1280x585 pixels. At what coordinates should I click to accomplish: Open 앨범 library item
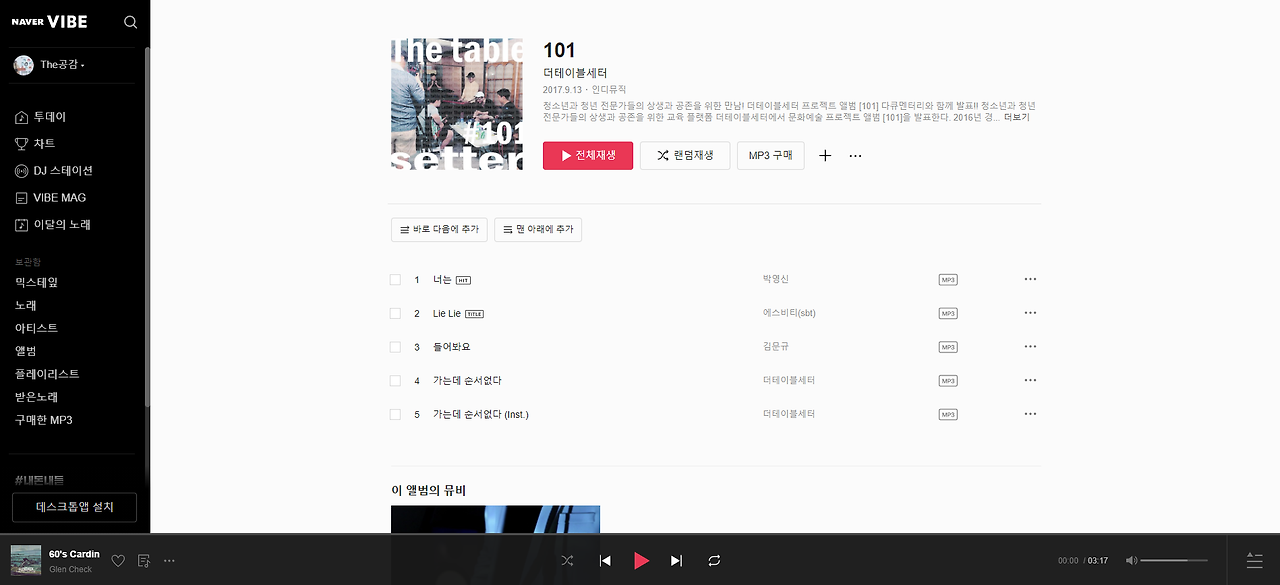[x=25, y=352]
